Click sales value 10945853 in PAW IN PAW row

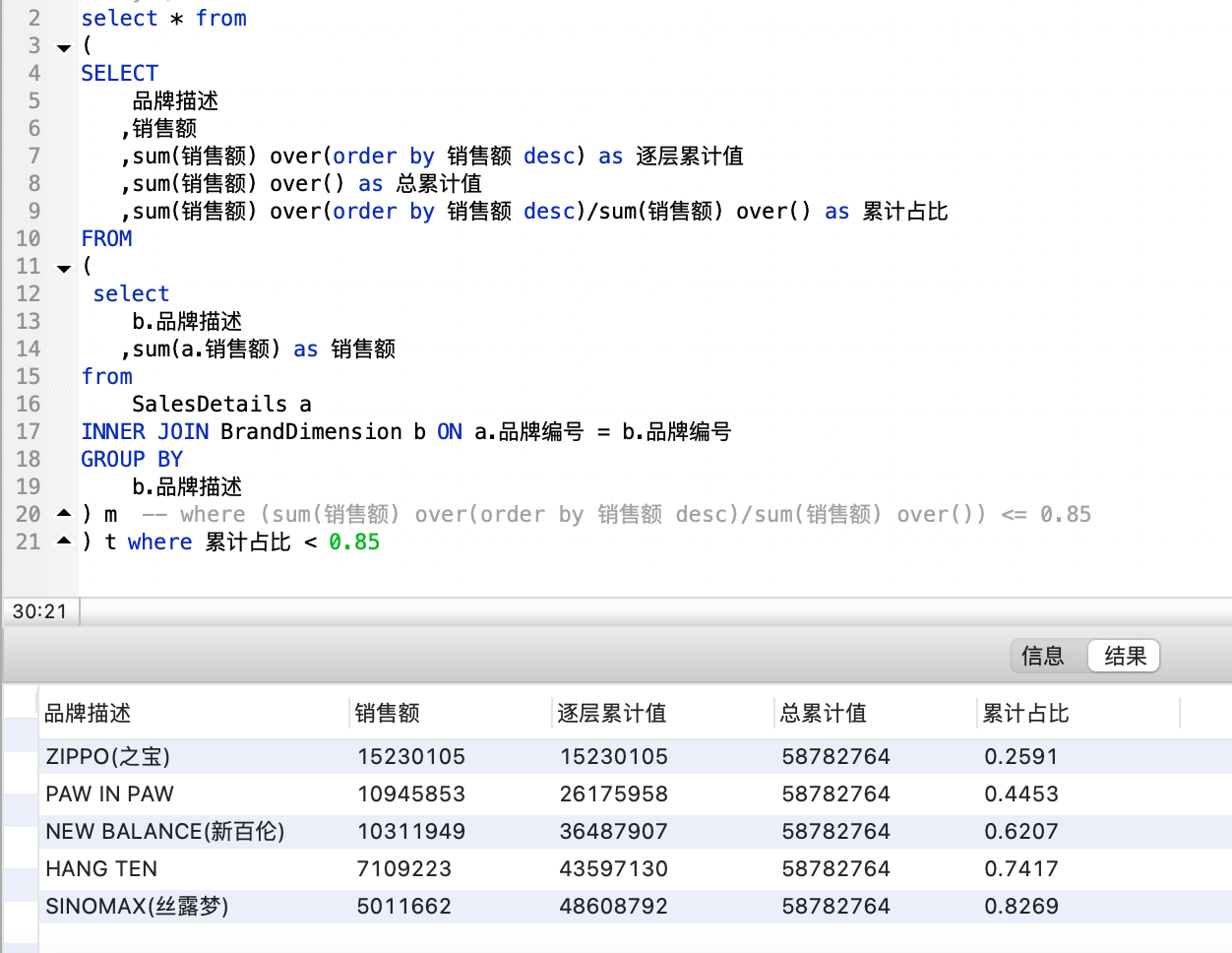(411, 794)
